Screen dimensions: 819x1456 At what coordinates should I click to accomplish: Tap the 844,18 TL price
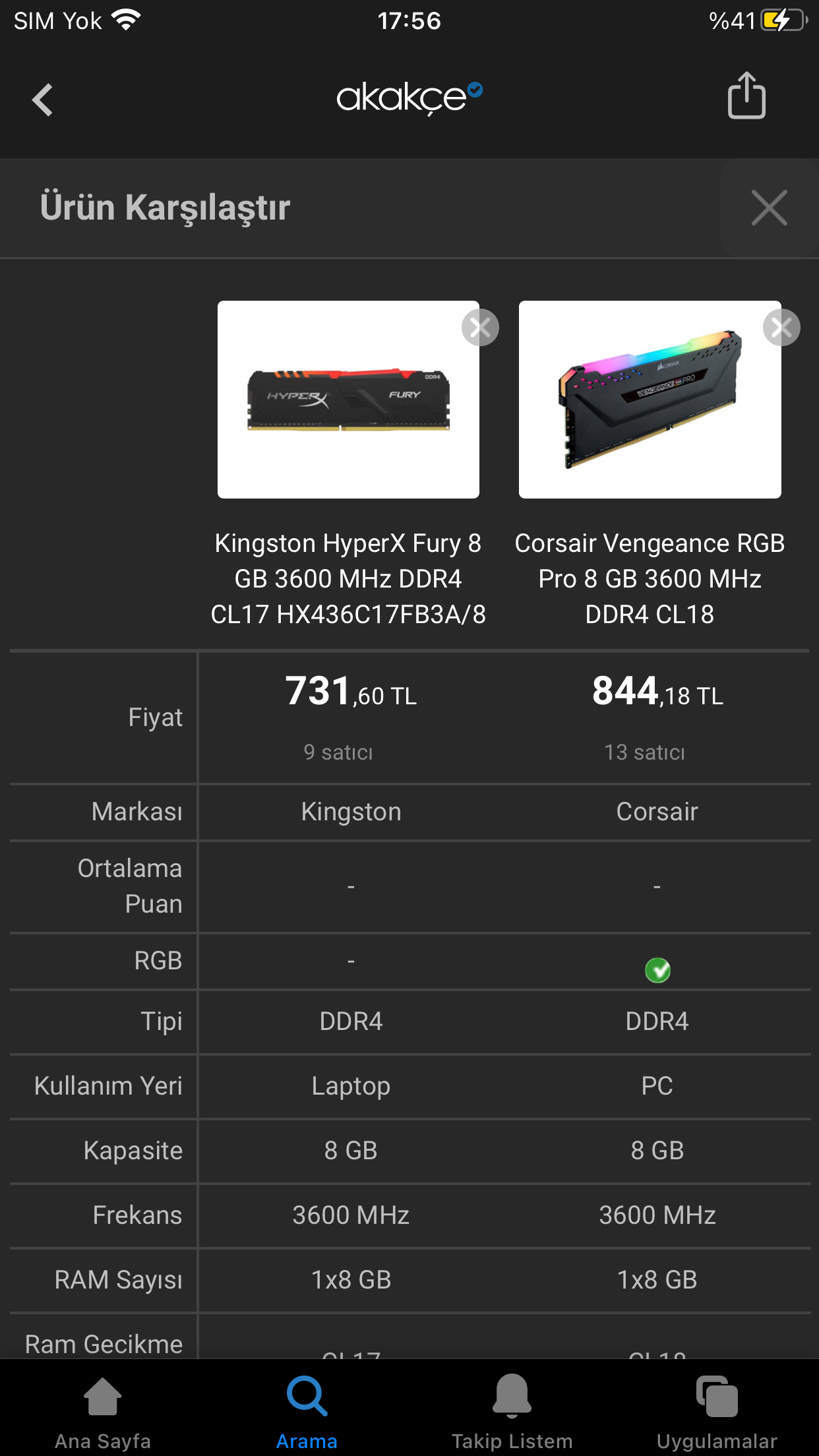657,692
